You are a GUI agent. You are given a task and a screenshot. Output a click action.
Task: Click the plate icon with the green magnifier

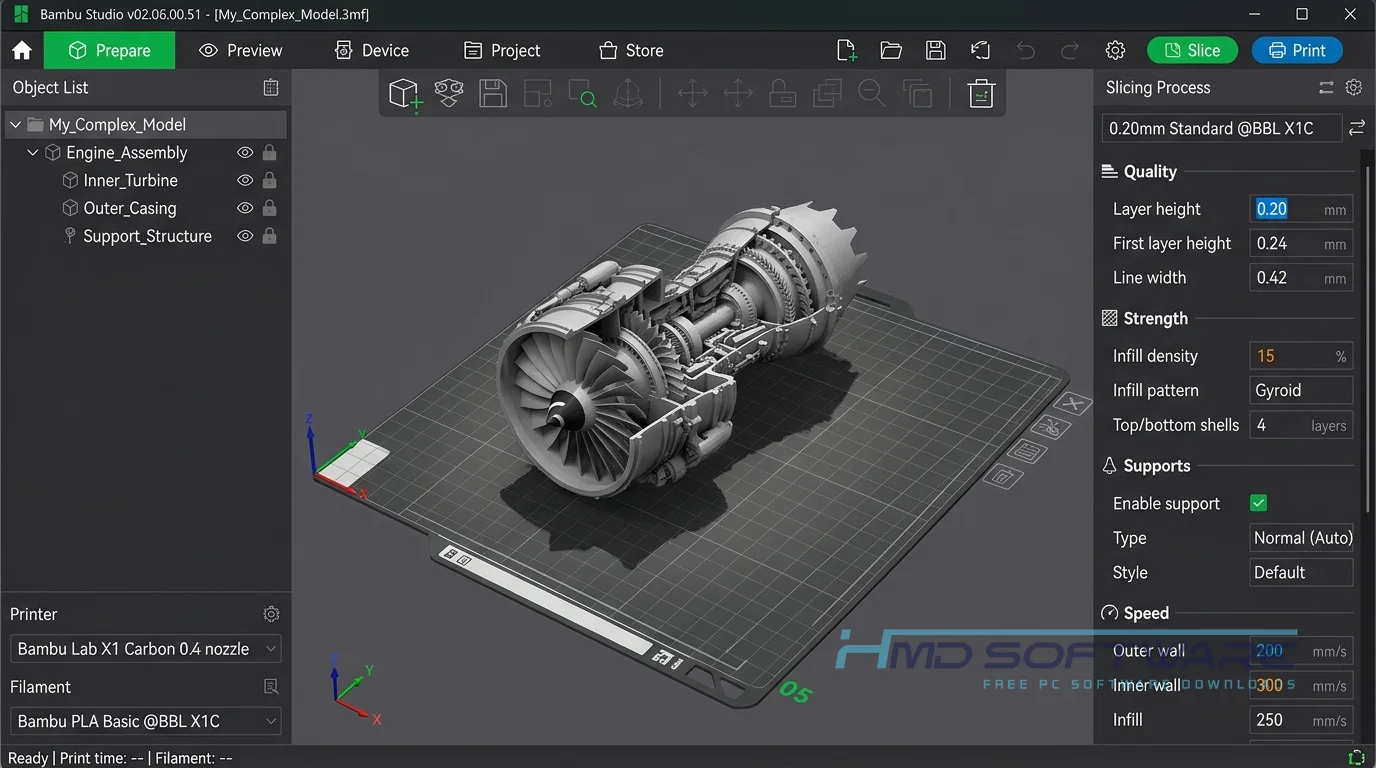point(582,94)
